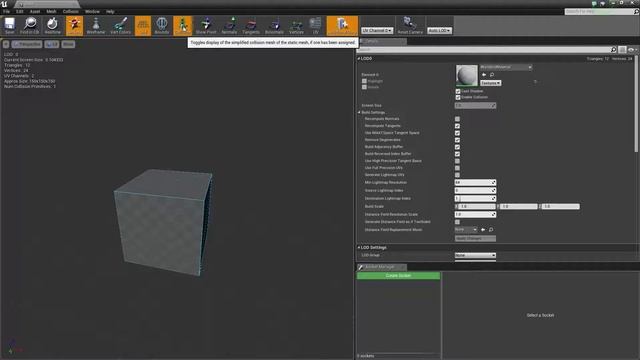Toggle Build Reversed Index Buffer checkbox
The width and height of the screenshot is (640, 360).
click(457, 154)
